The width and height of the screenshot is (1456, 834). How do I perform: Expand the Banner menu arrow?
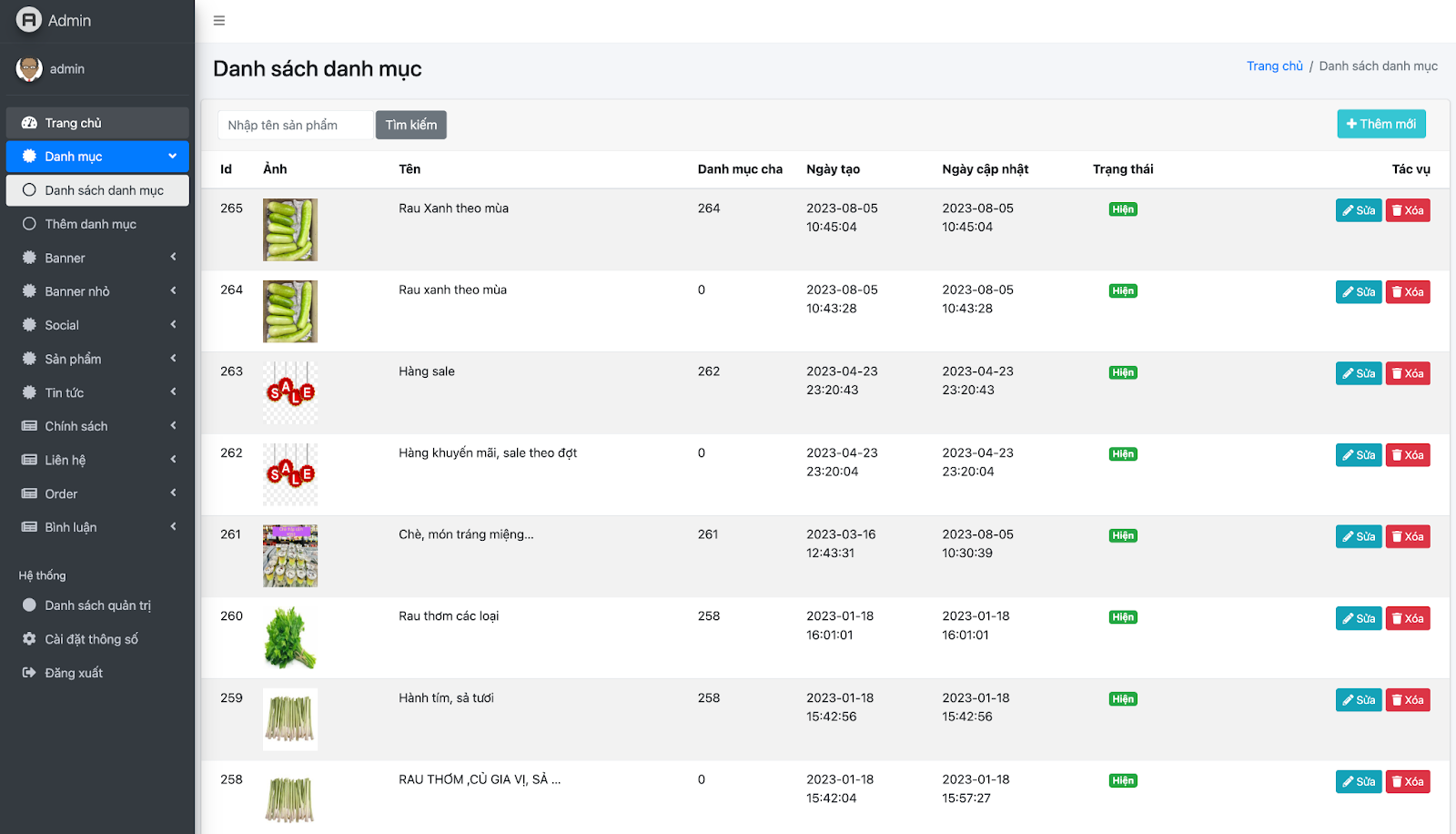(x=173, y=258)
